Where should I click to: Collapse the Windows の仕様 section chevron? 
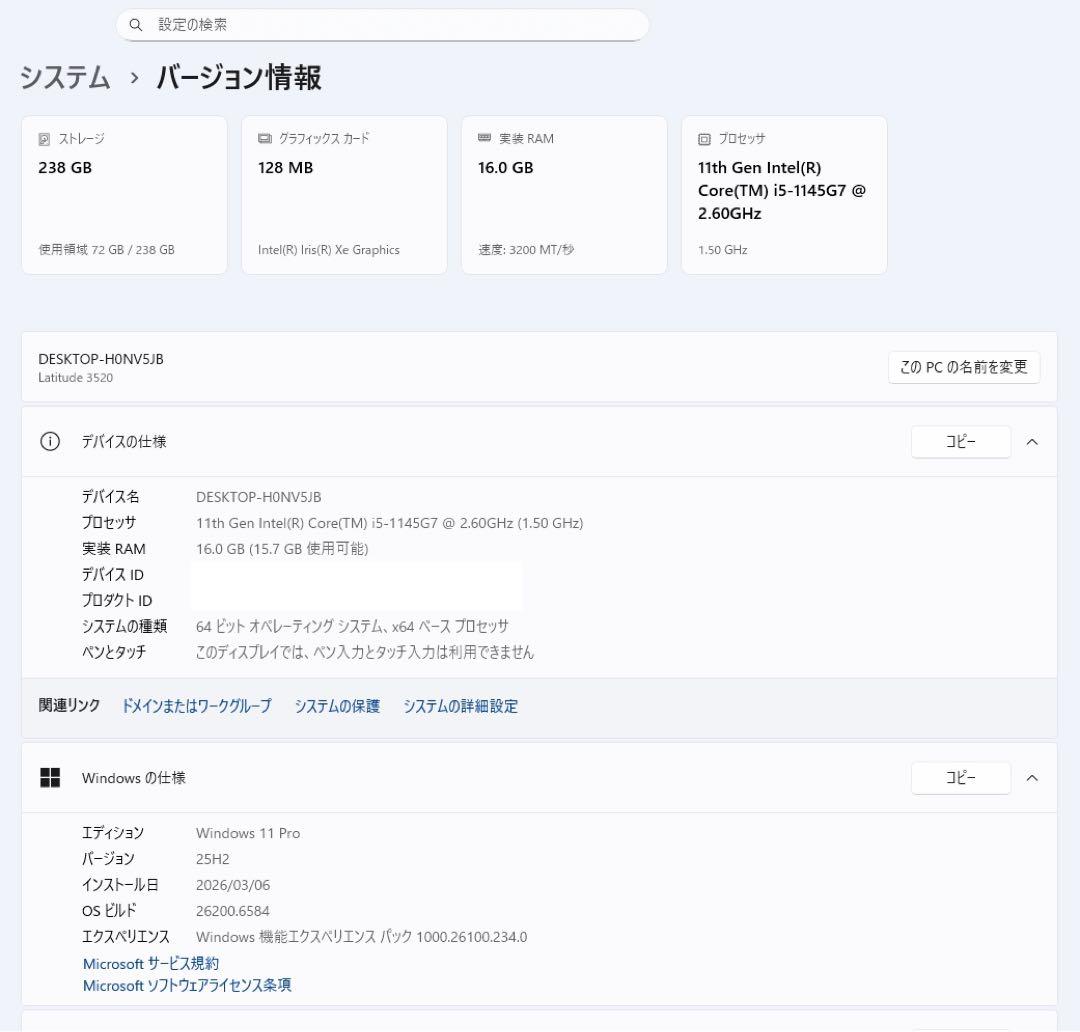1032,778
